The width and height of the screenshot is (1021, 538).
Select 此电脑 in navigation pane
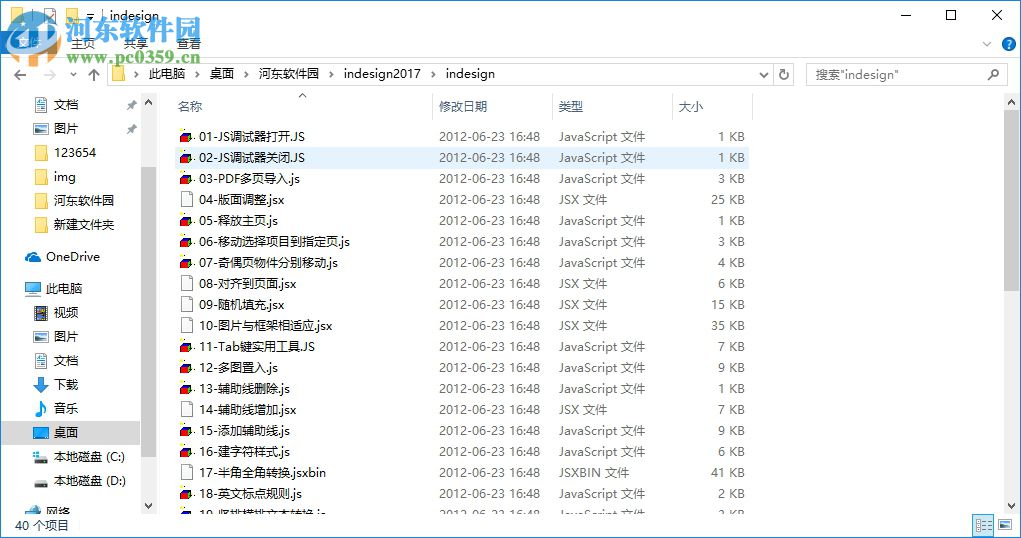click(x=53, y=289)
